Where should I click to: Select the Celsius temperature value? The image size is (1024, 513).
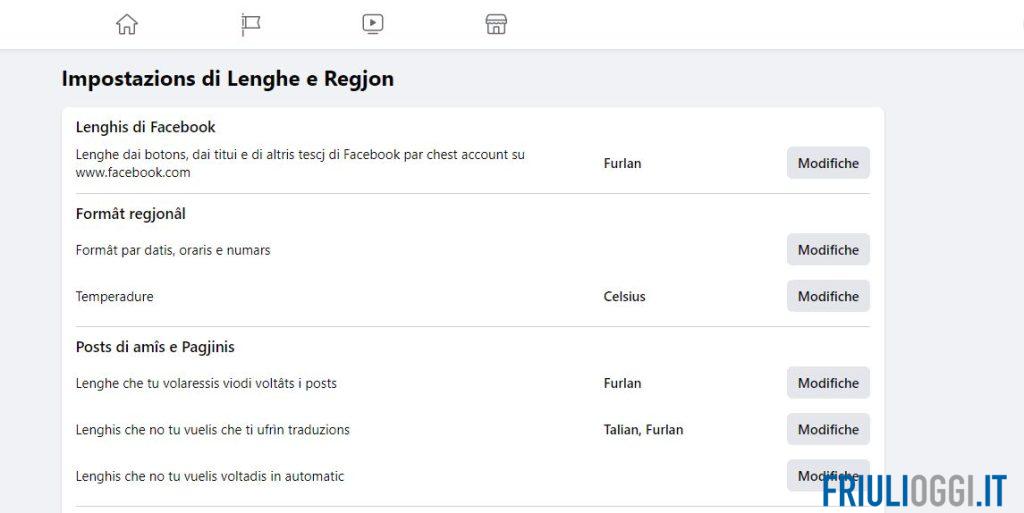[x=624, y=296]
